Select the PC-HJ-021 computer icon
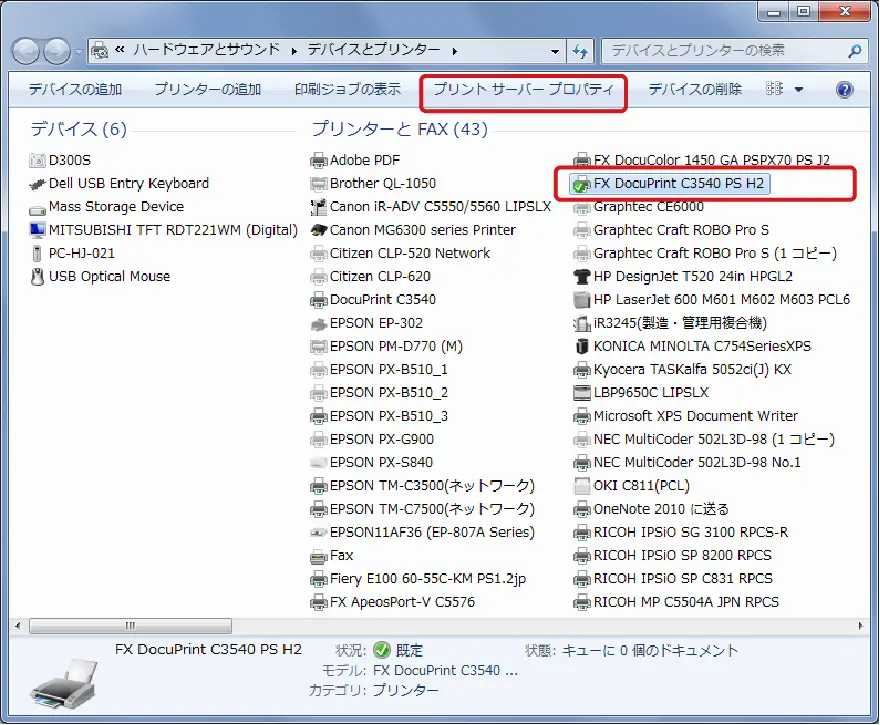The height and width of the screenshot is (725, 880). [37, 254]
